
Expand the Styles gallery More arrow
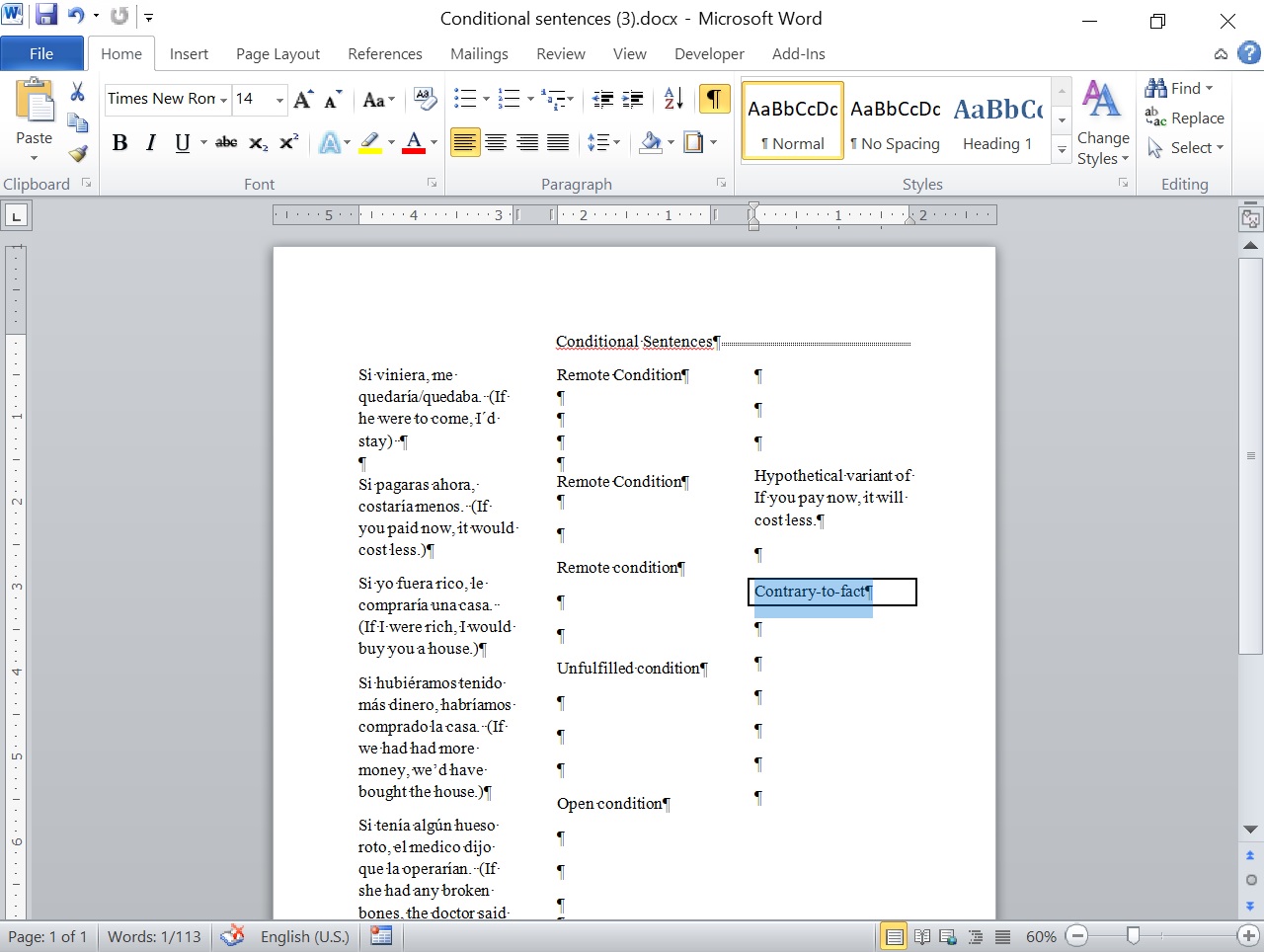point(1062,150)
